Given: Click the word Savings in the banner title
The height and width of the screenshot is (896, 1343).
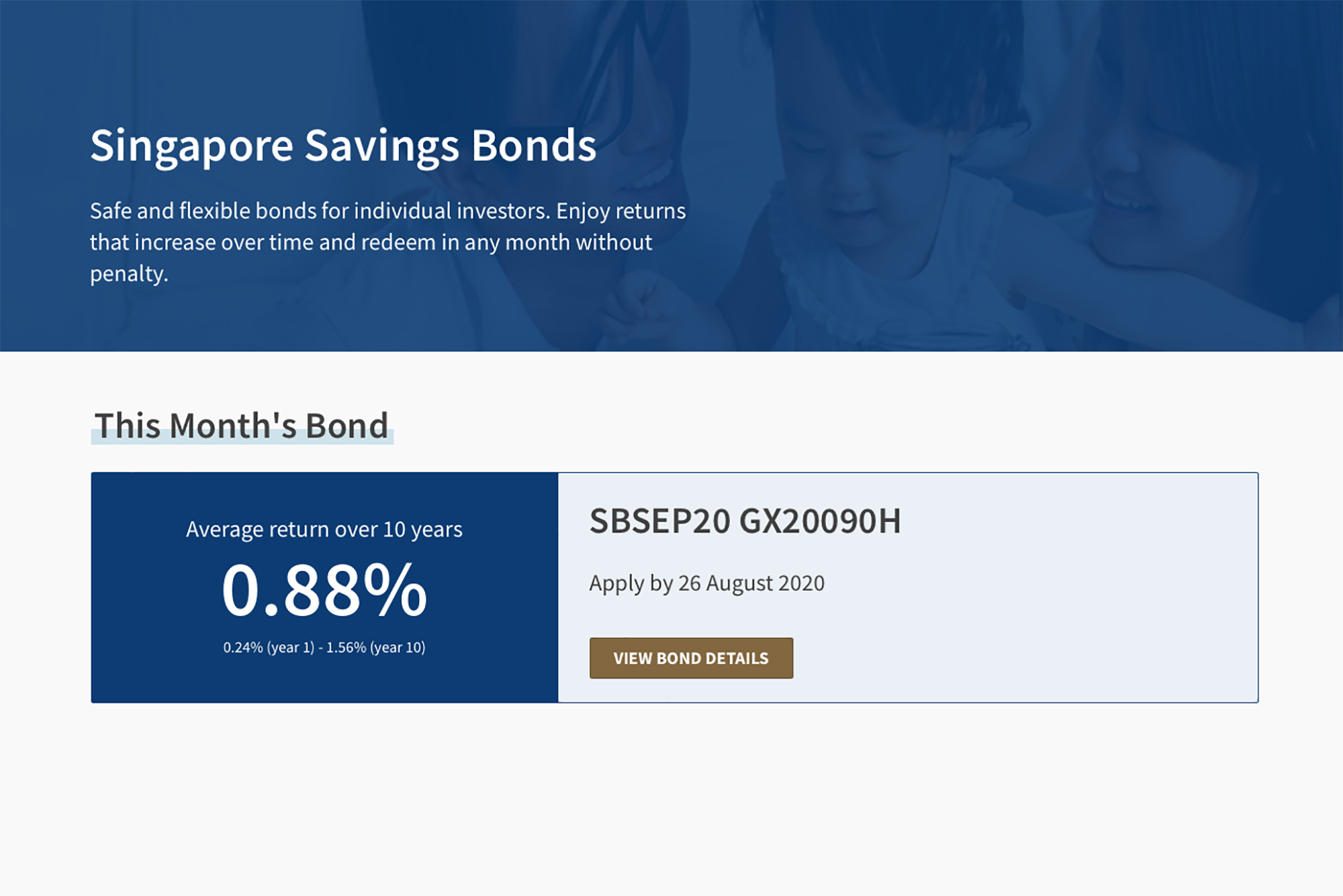Looking at the screenshot, I should click(381, 146).
